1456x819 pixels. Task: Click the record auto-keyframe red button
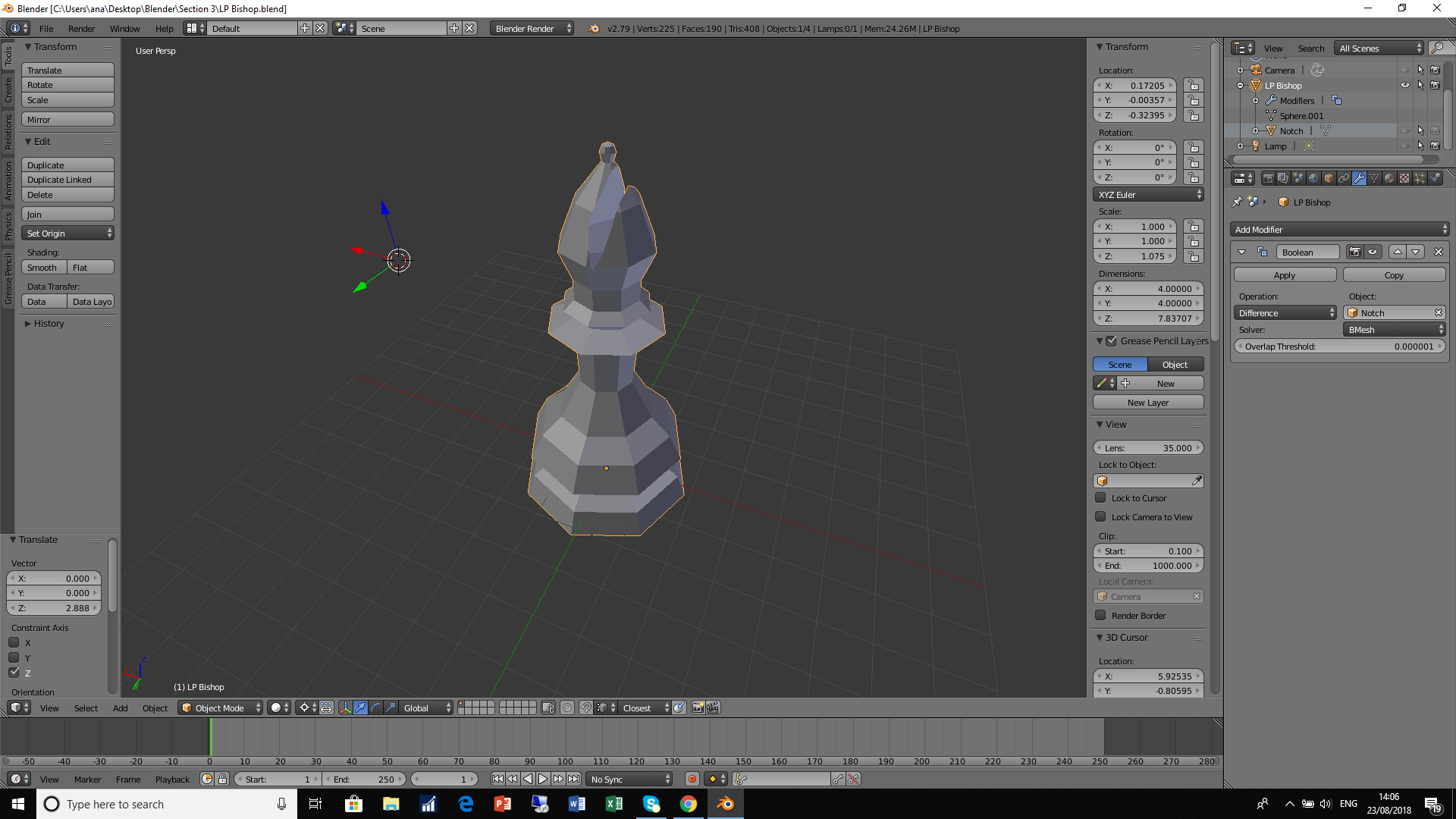(692, 779)
